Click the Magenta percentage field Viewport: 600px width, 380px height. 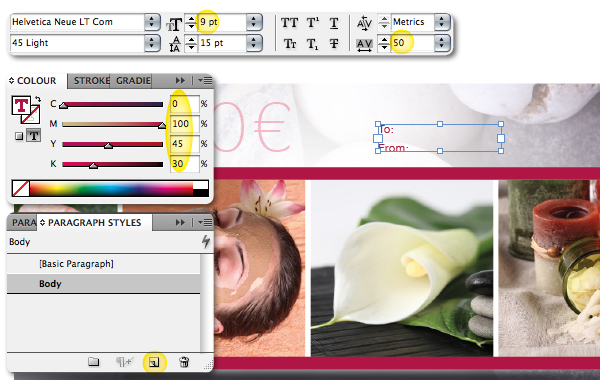point(184,124)
